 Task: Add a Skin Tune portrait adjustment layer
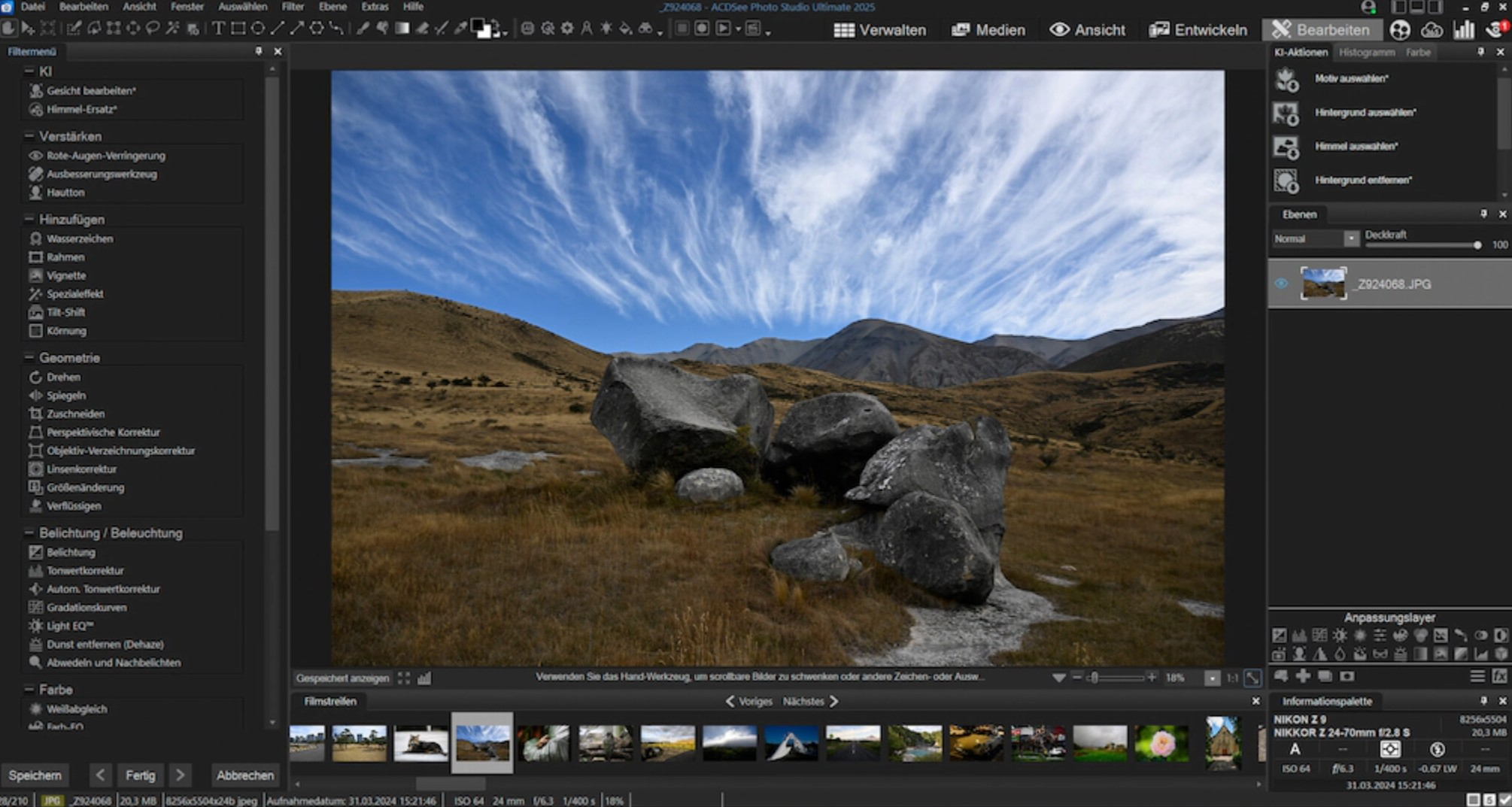click(x=1299, y=654)
